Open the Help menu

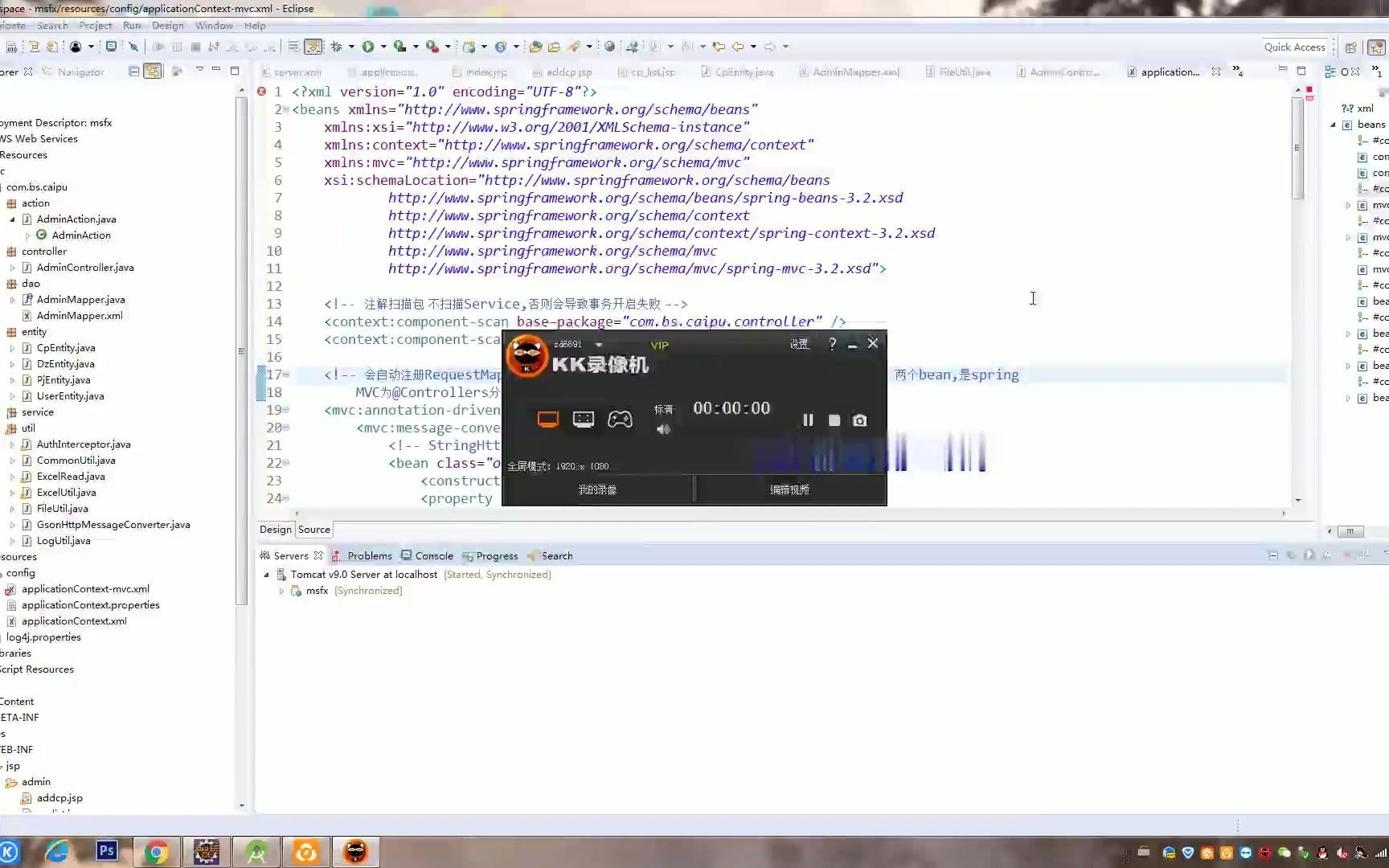pos(255,26)
